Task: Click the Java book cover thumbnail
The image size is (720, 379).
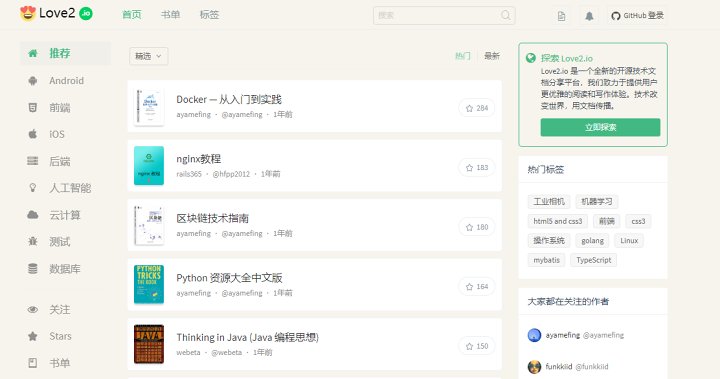Action: tap(149, 344)
